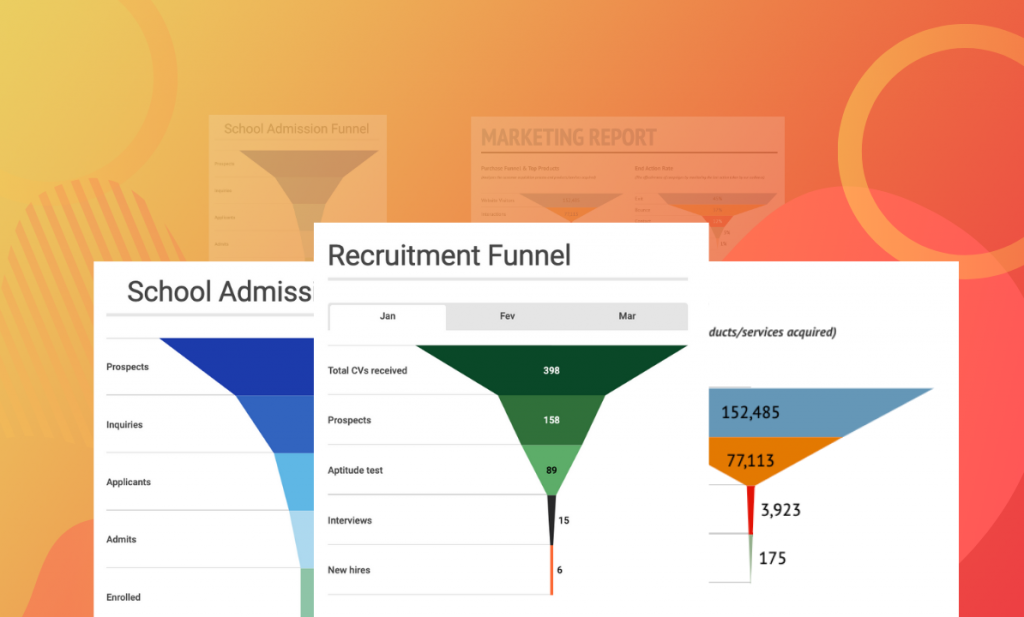
Task: Select the Jan tab
Action: 387,316
